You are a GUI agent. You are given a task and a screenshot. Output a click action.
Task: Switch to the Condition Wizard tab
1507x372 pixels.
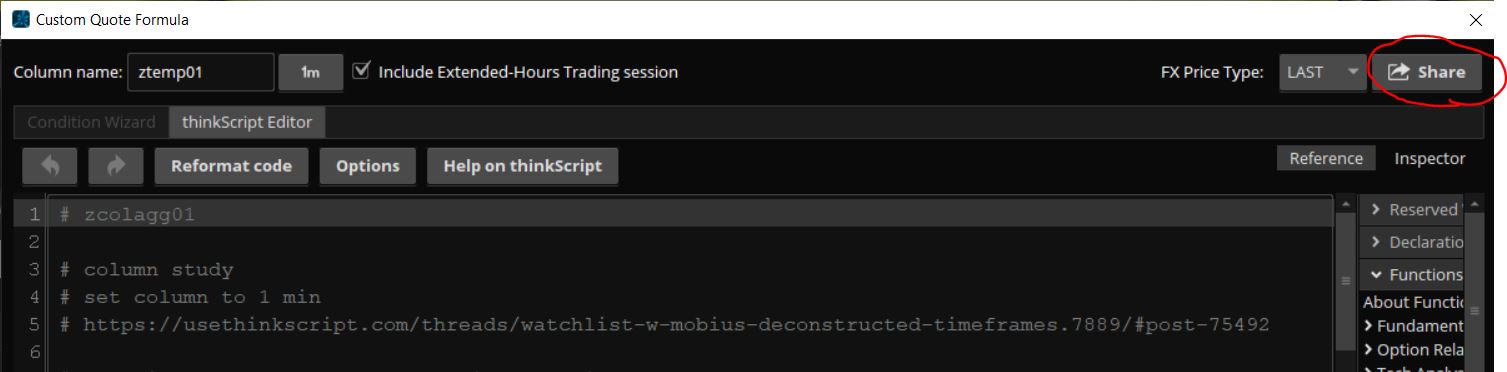[x=91, y=122]
